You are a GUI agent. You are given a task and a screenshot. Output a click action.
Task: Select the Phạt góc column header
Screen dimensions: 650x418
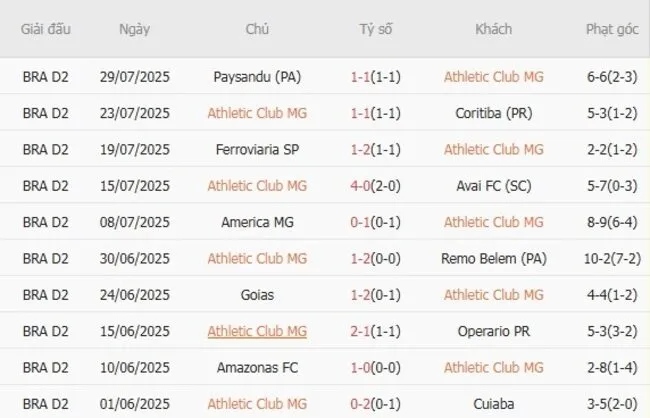tap(613, 29)
